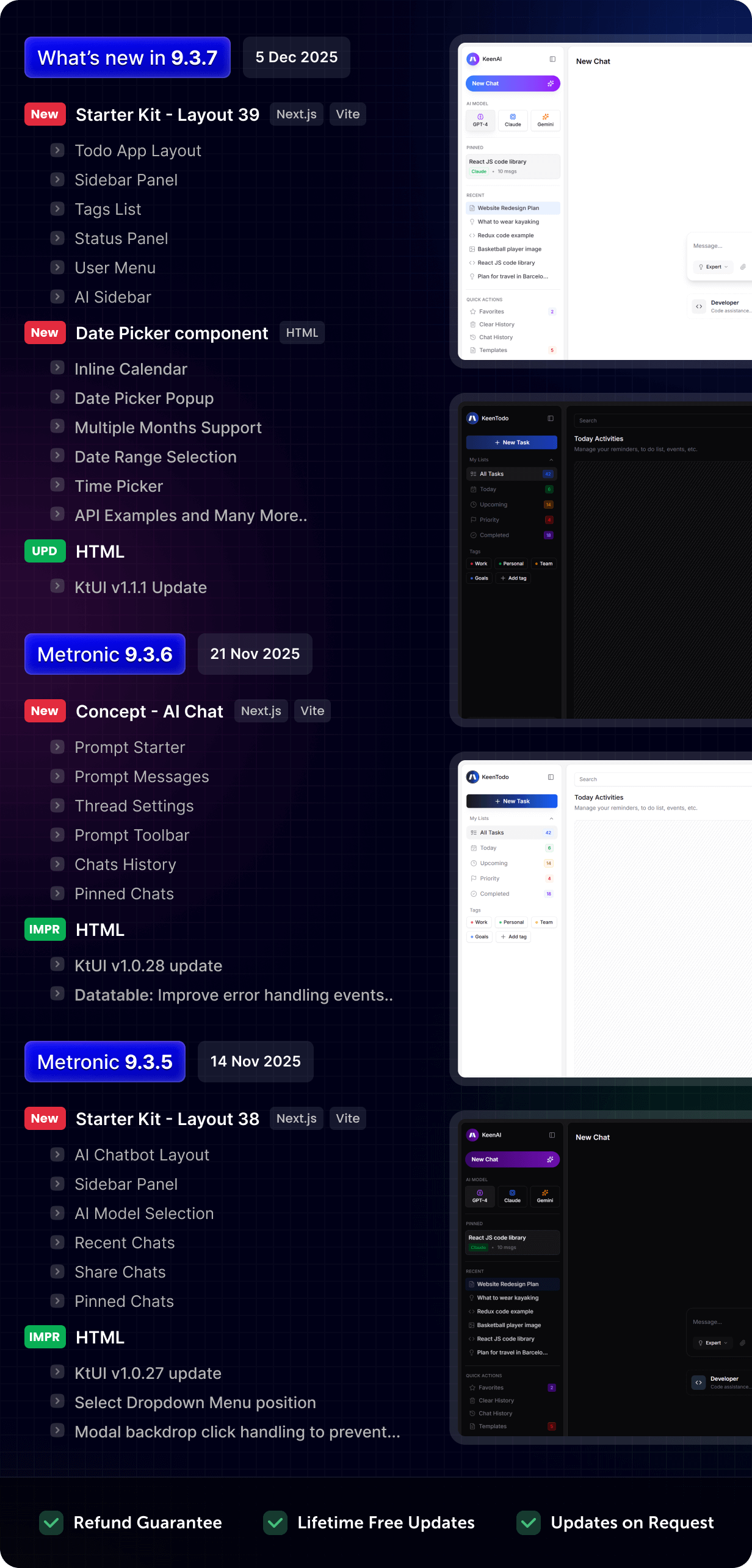752x1568 pixels.
Task: Collapse sidebar icon in light KeenAI preview
Action: 552,59
